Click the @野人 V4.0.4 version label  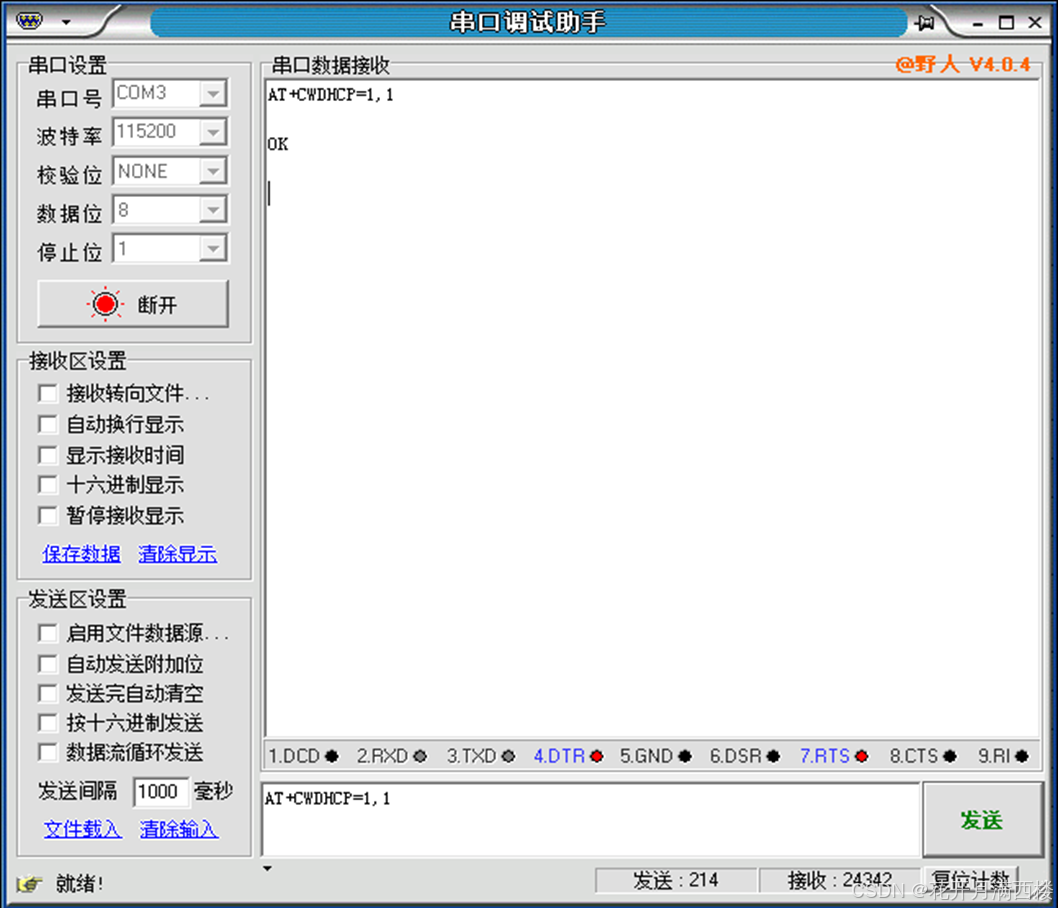coord(963,65)
